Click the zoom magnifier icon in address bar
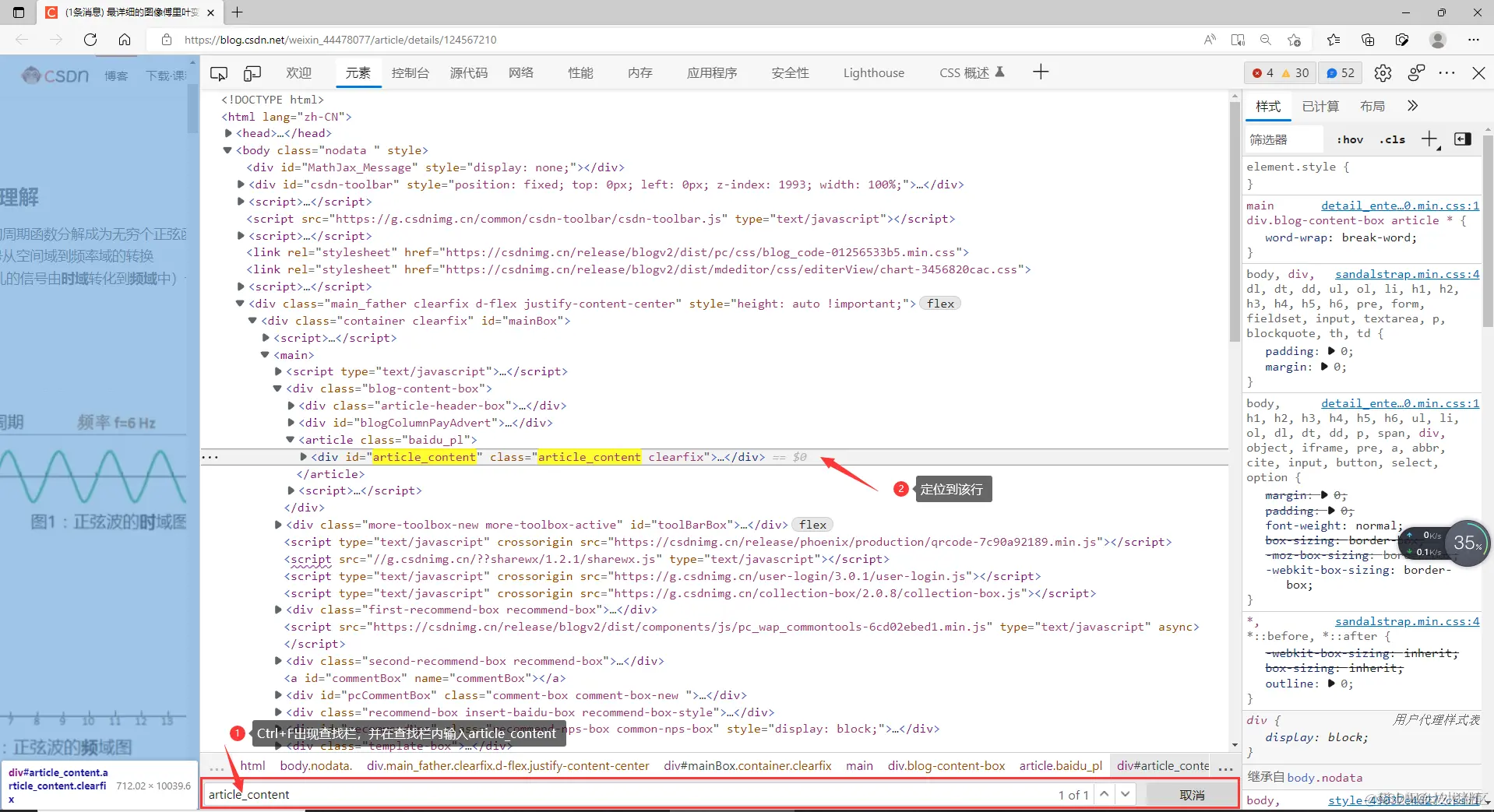The image size is (1494, 812). (x=1266, y=40)
